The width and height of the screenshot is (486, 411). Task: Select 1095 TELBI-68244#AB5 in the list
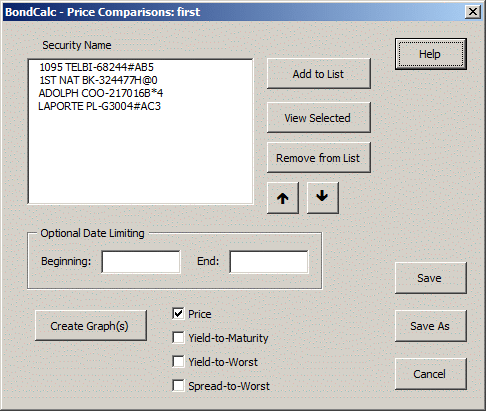click(x=96, y=67)
